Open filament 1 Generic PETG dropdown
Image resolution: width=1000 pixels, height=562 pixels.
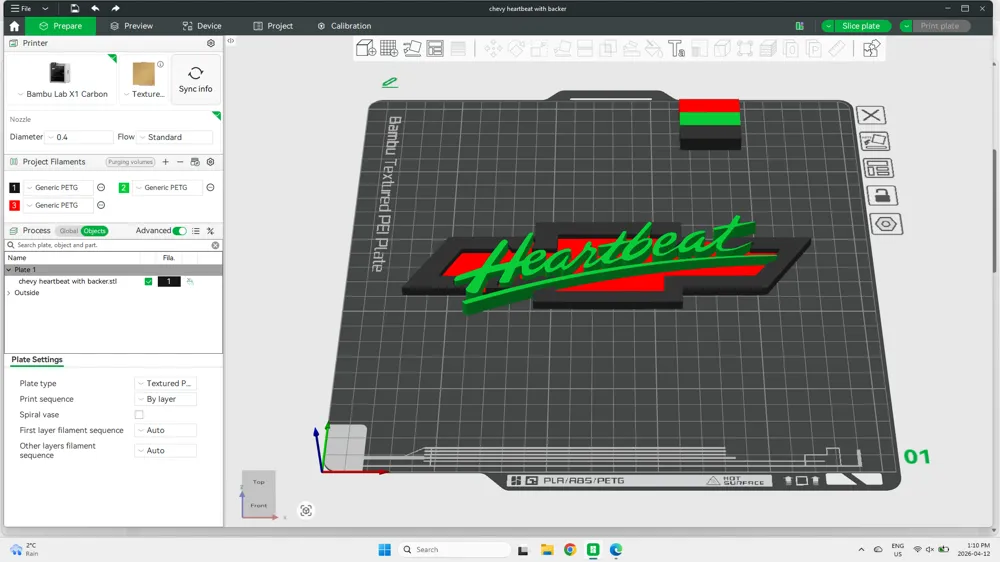pos(58,188)
